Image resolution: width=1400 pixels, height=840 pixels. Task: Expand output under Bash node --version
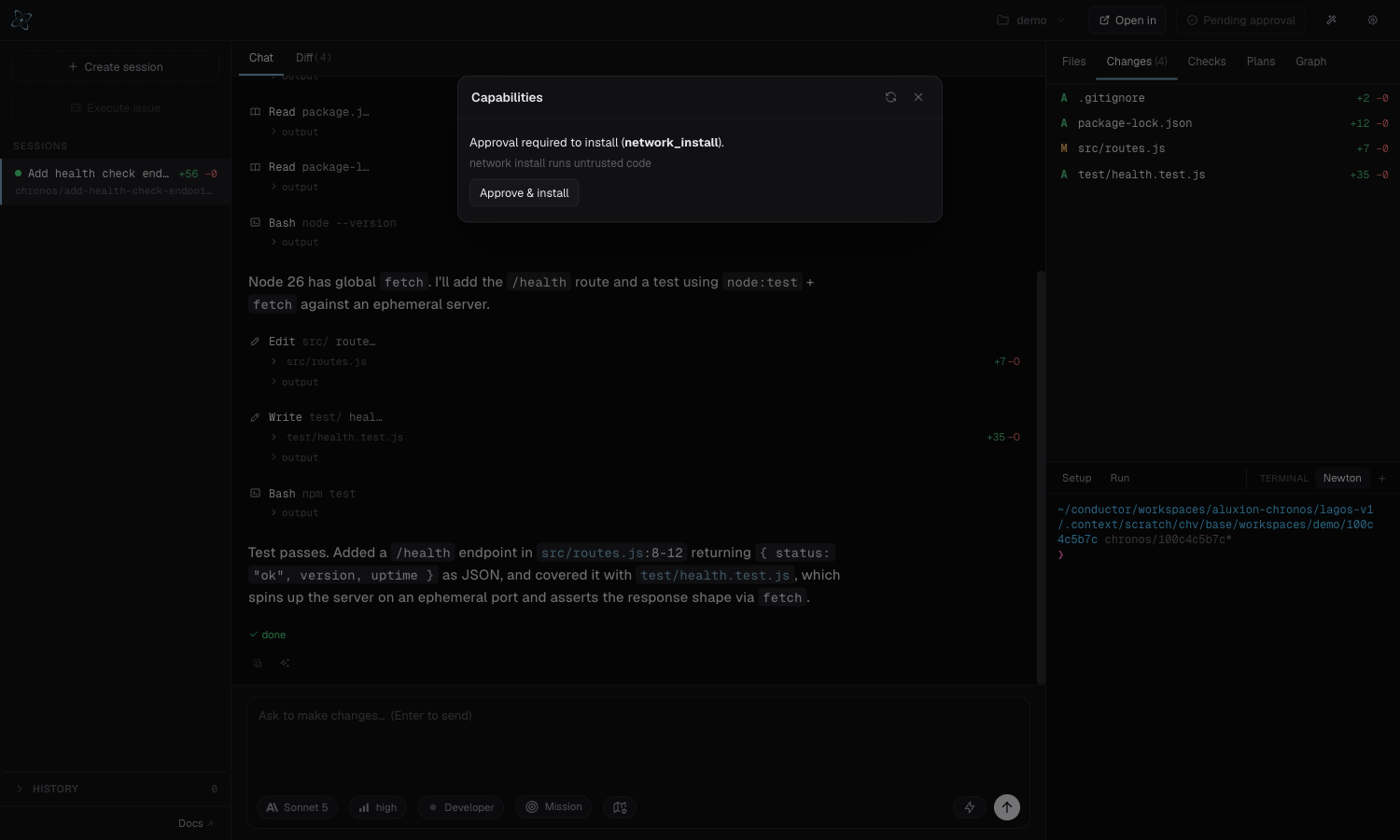295,243
